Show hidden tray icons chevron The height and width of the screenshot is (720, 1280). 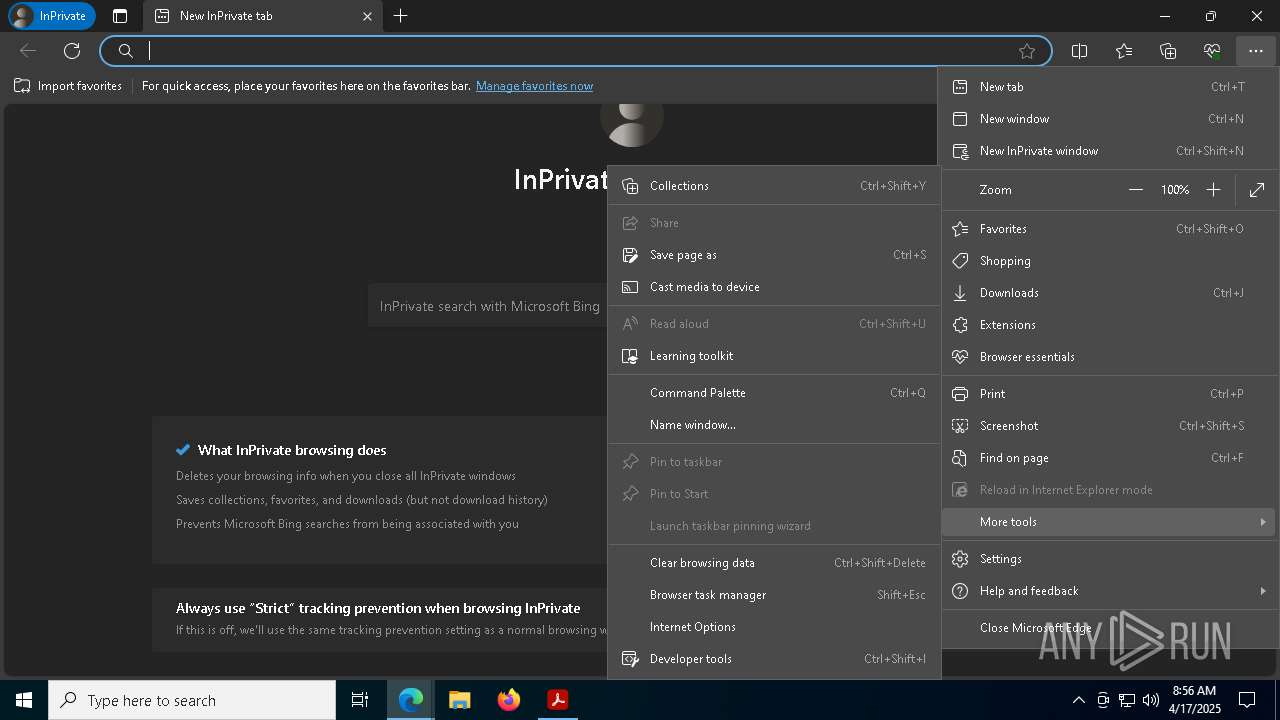(1078, 700)
